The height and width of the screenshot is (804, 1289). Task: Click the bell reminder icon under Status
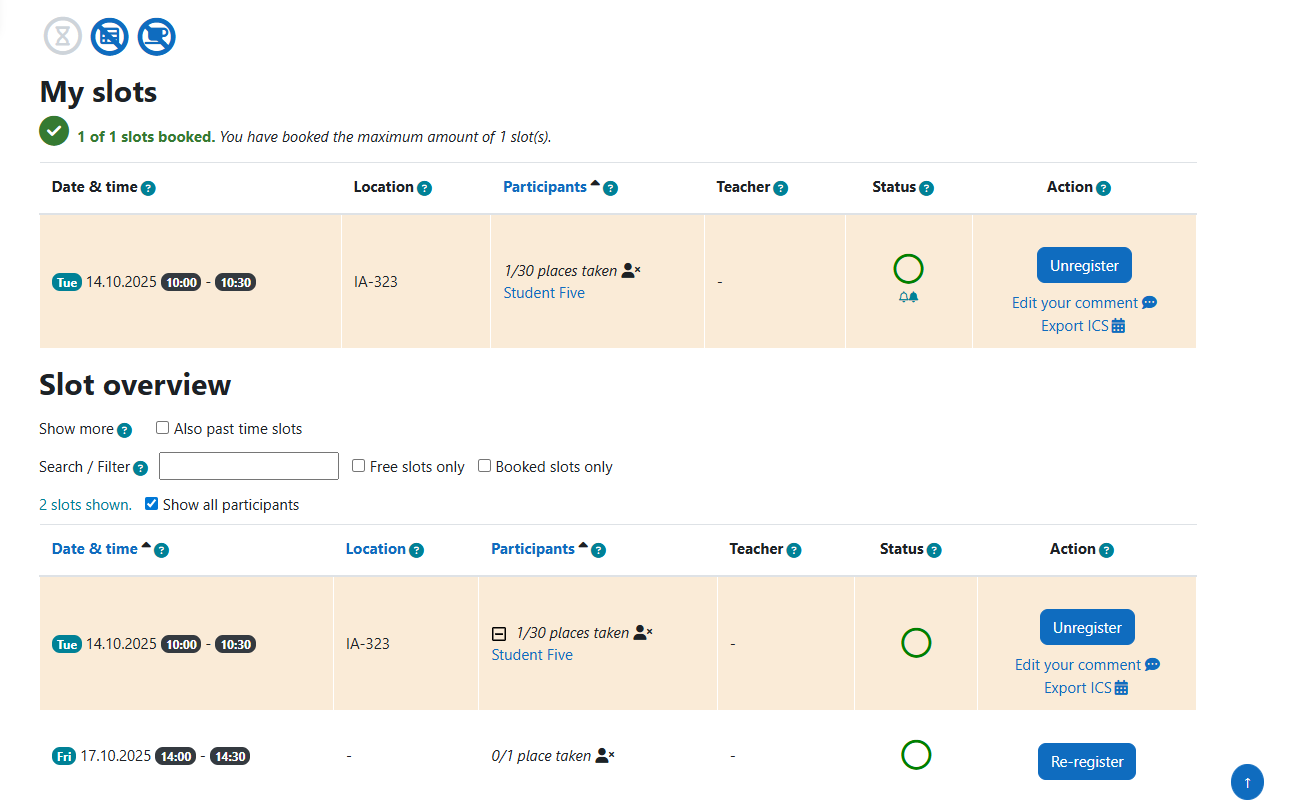908,298
